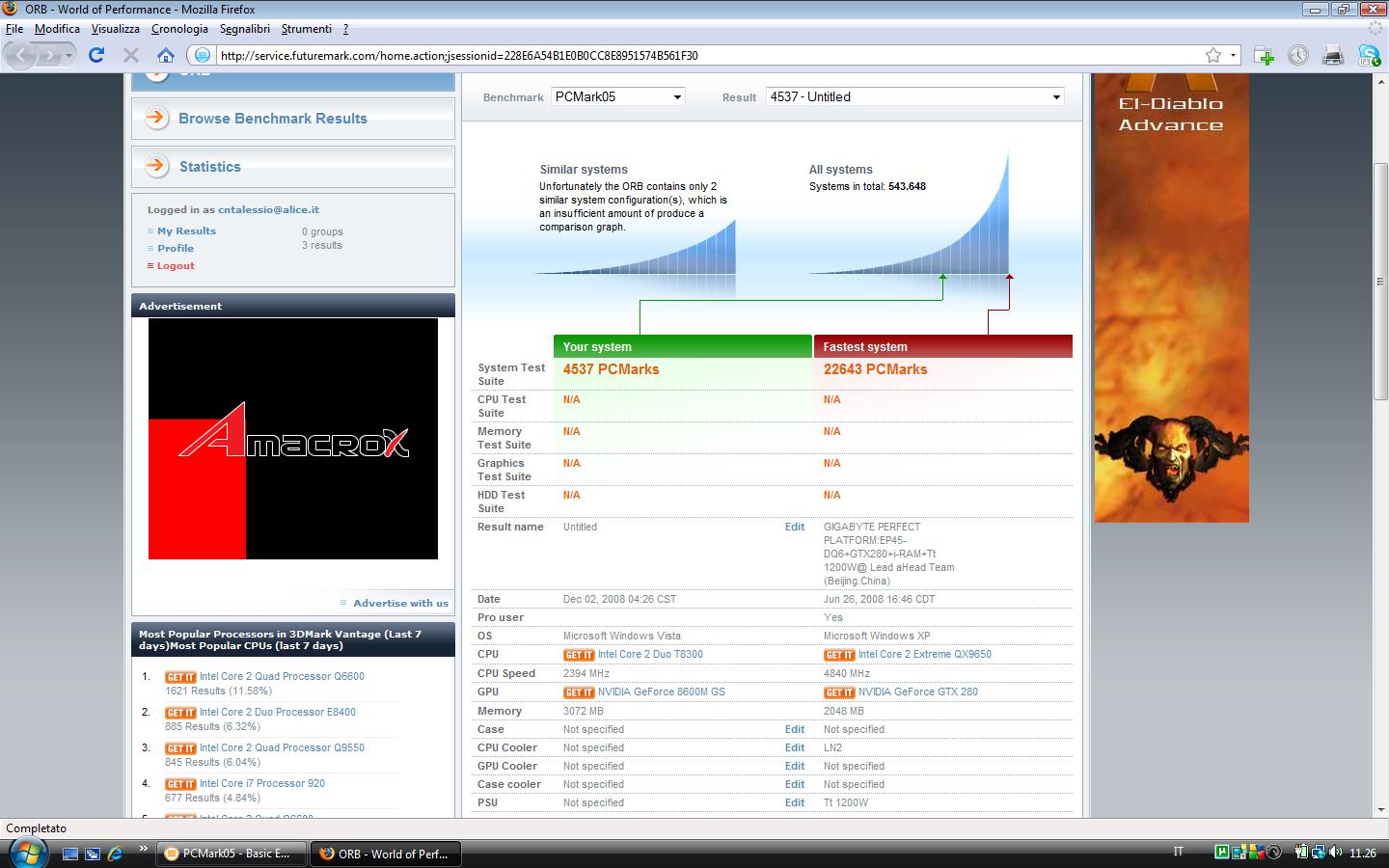
Task: Click the Logout link
Action: 176,266
